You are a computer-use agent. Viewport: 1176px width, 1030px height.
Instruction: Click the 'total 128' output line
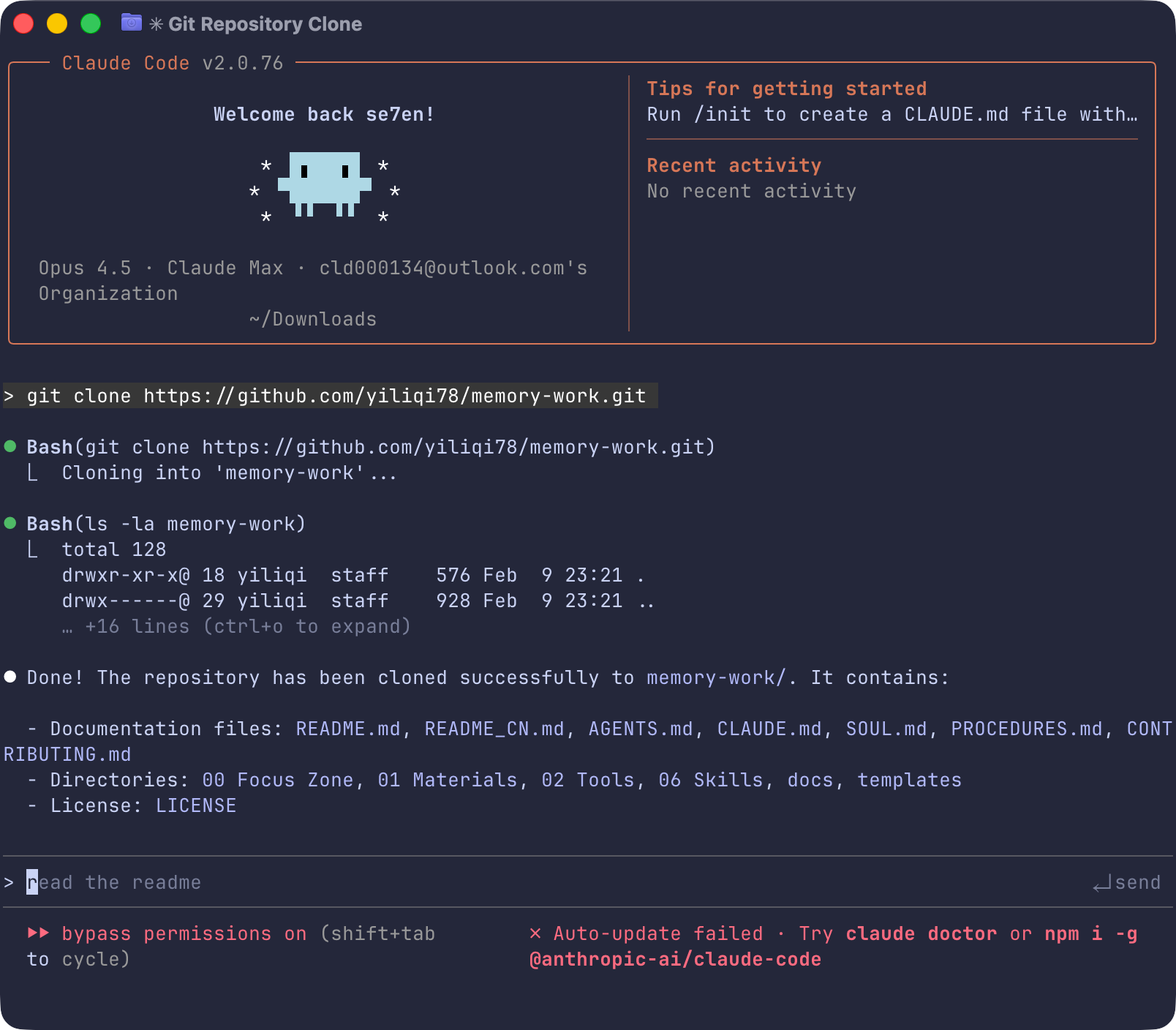pos(114,549)
